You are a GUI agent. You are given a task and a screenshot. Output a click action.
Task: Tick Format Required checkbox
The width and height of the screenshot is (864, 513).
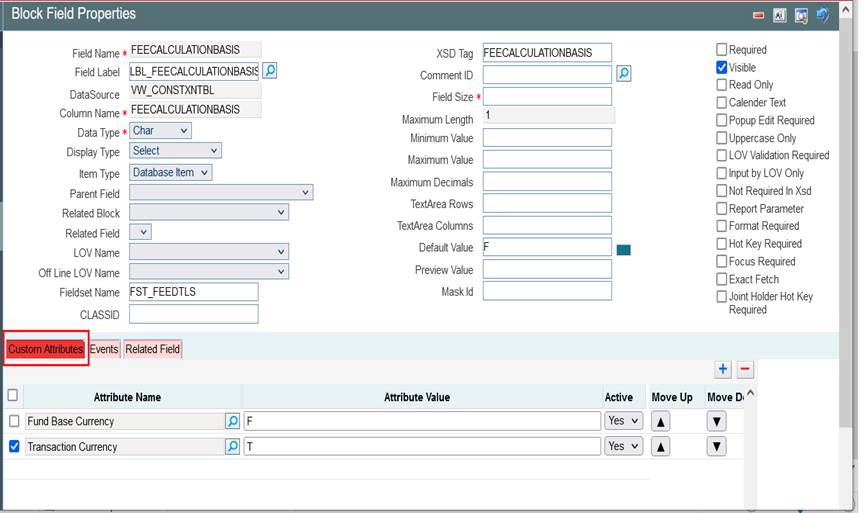click(721, 226)
